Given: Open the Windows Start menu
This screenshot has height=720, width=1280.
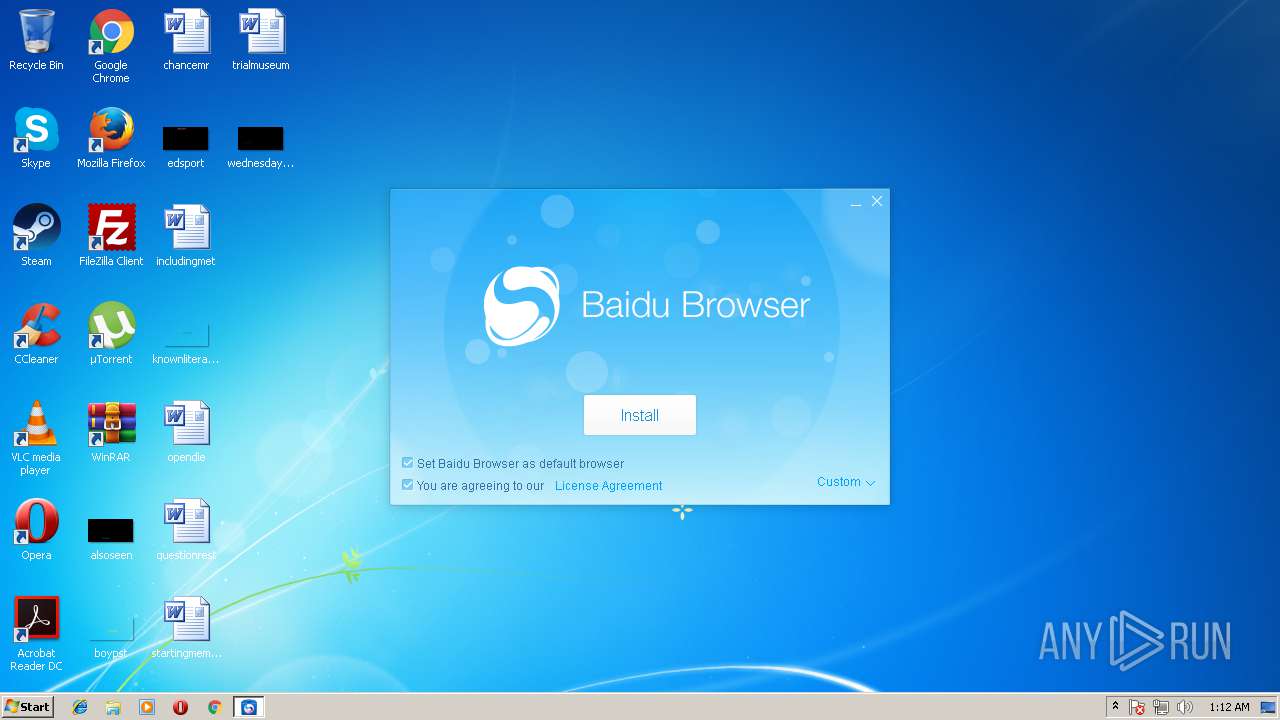Looking at the screenshot, I should 28,706.
